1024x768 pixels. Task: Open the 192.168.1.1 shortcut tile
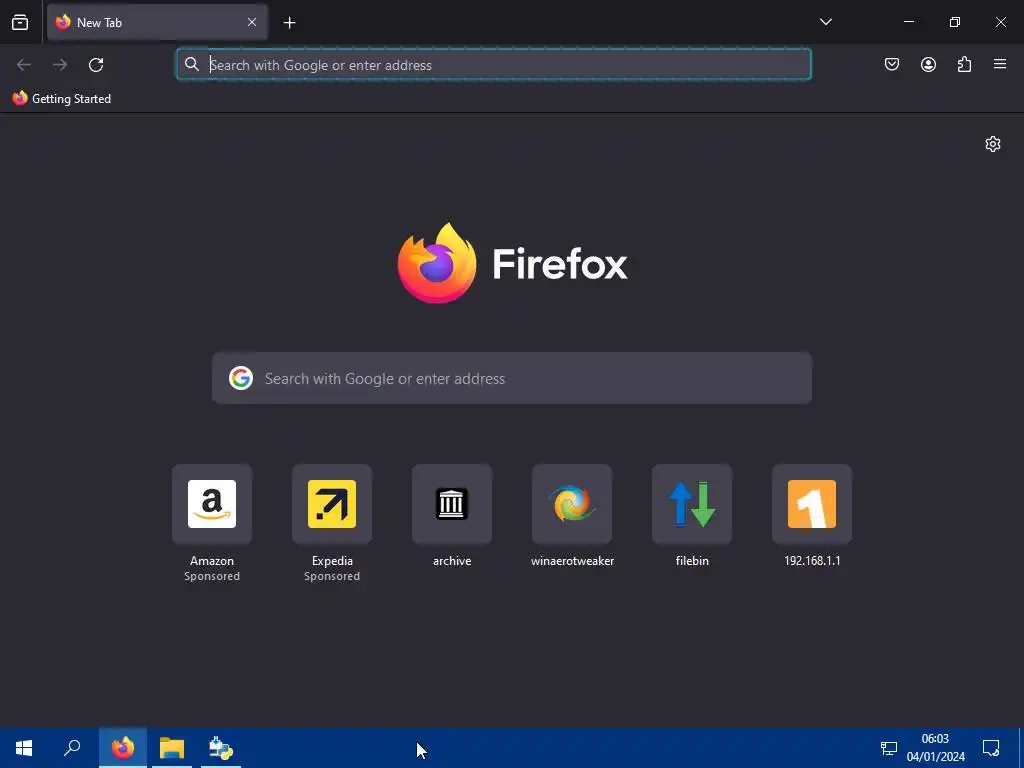[812, 504]
